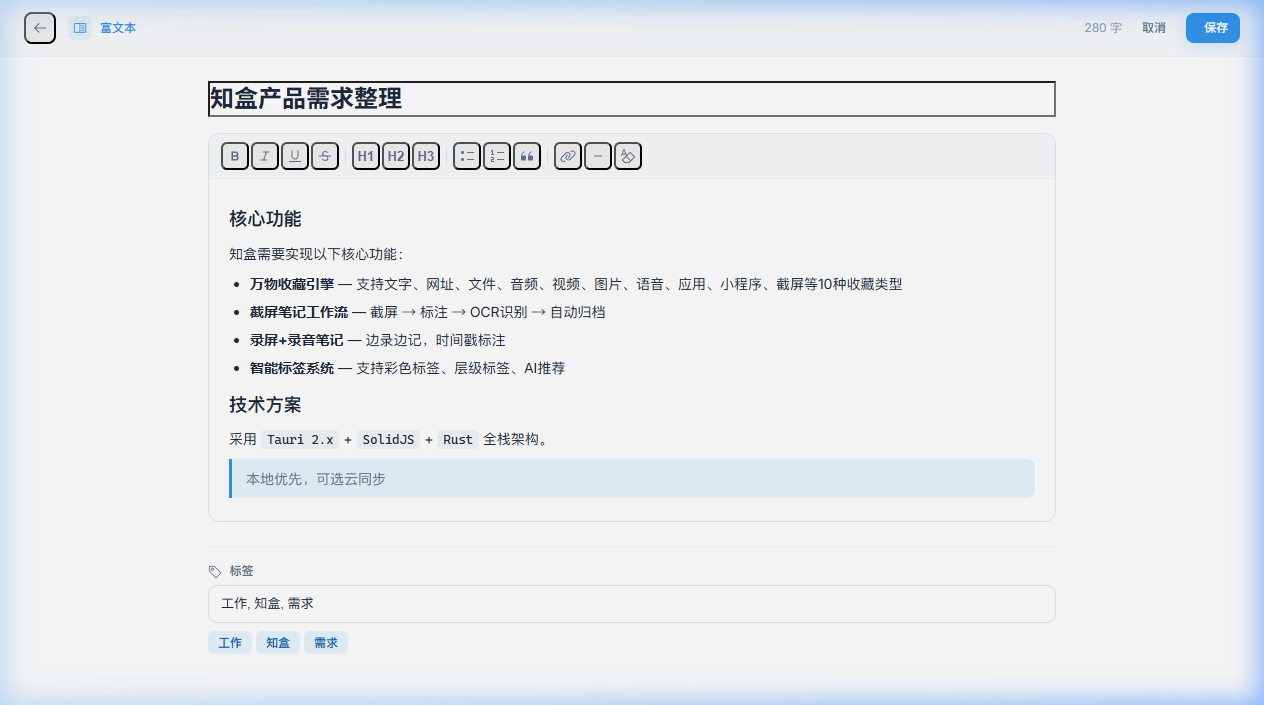The image size is (1264, 705).
Task: Select the 需求 tag chip
Action: pyautogui.click(x=326, y=643)
